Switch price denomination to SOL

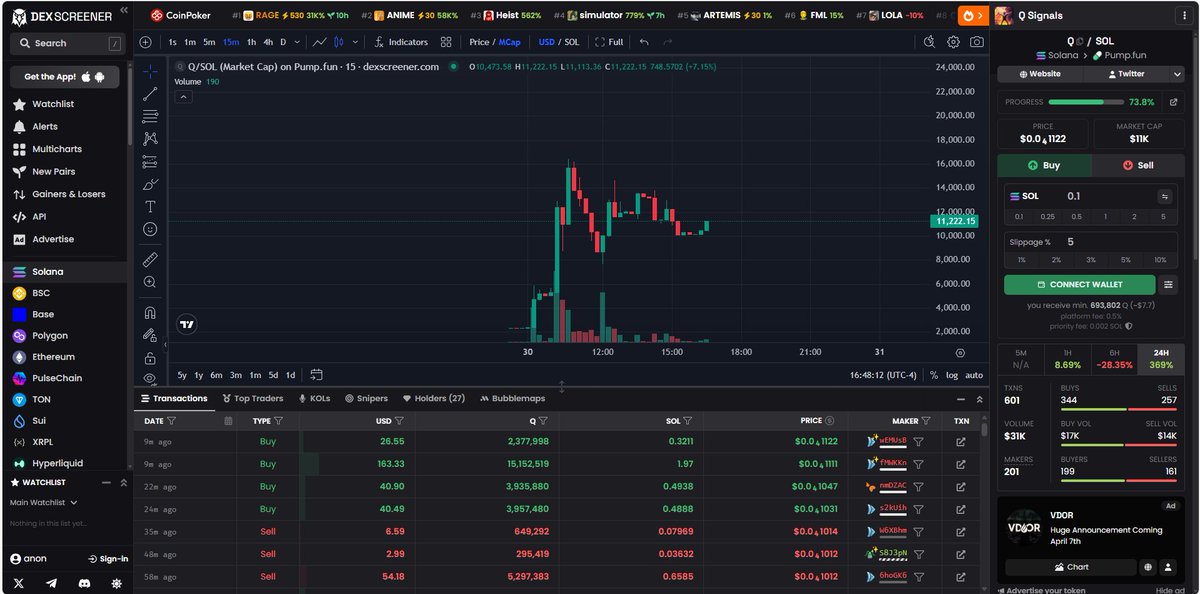pos(570,42)
